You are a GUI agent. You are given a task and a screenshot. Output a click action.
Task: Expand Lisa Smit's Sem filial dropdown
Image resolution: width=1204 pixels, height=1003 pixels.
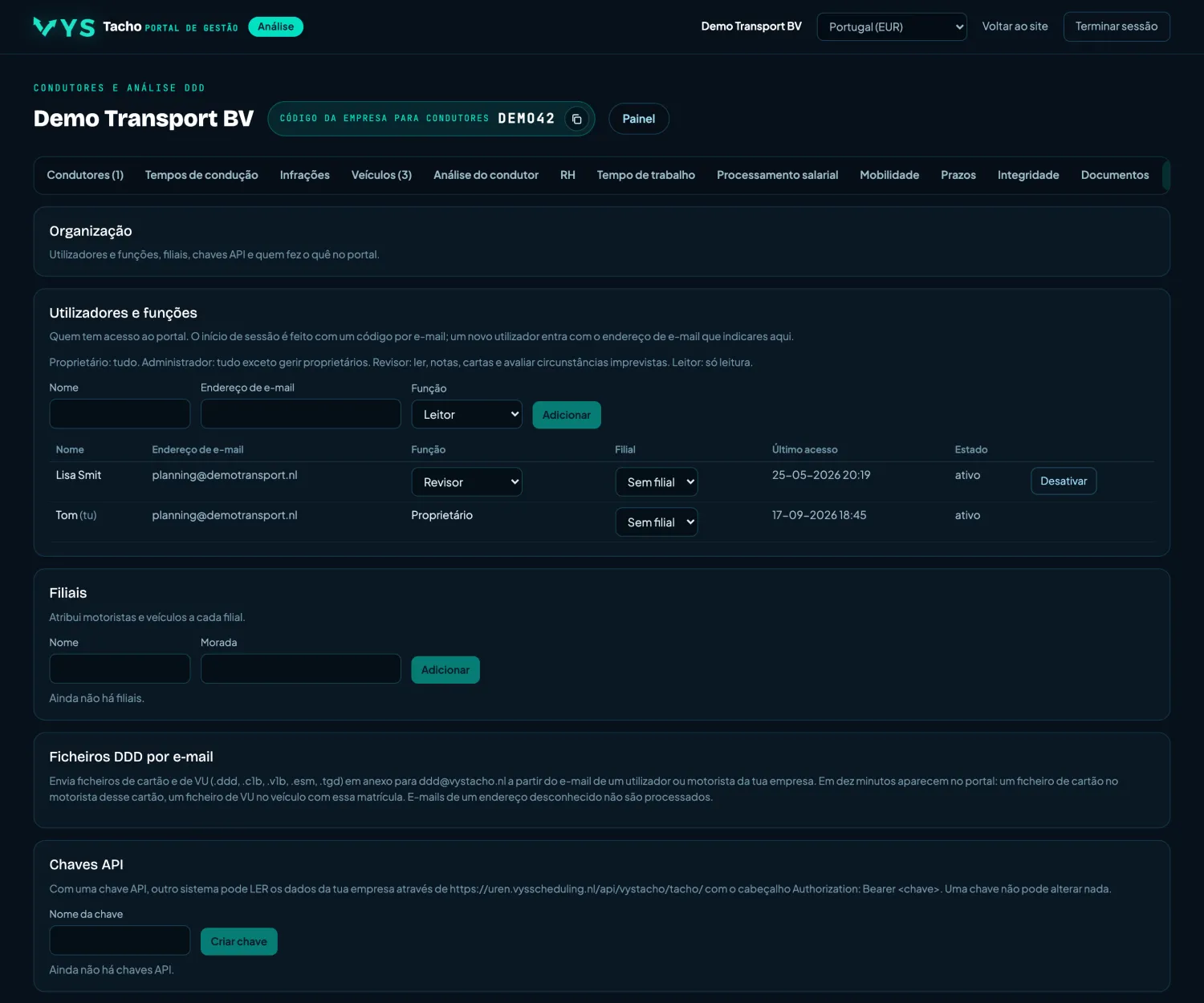pyautogui.click(x=657, y=482)
